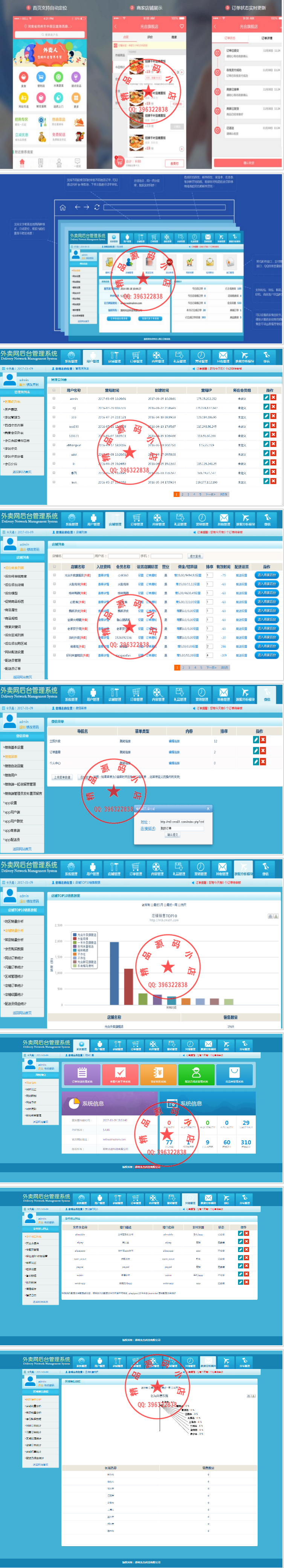Click 上传菜单数据 button under the WeChat menu table

tap(61, 777)
